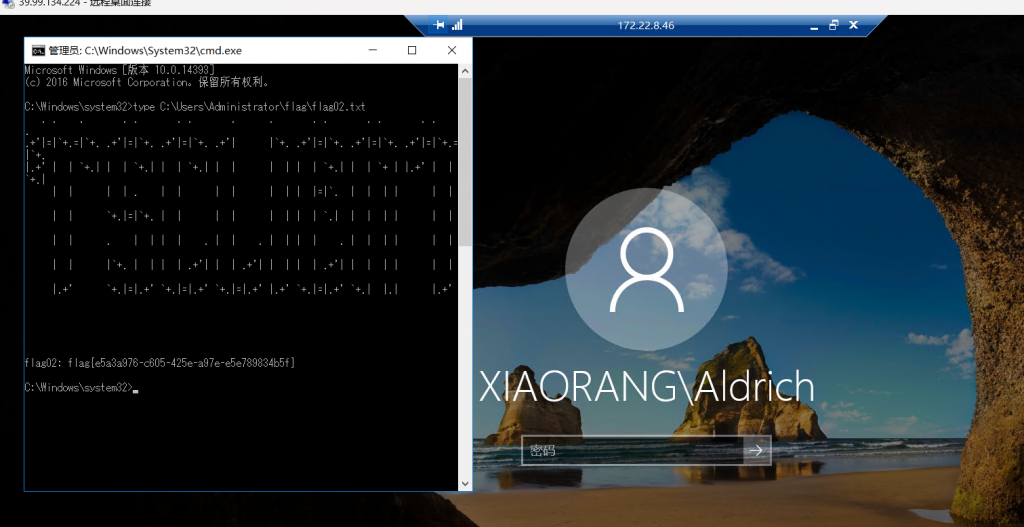This screenshot has height=527, width=1024.
Task: Click the pin icon on the connection bar
Action: coord(438,24)
